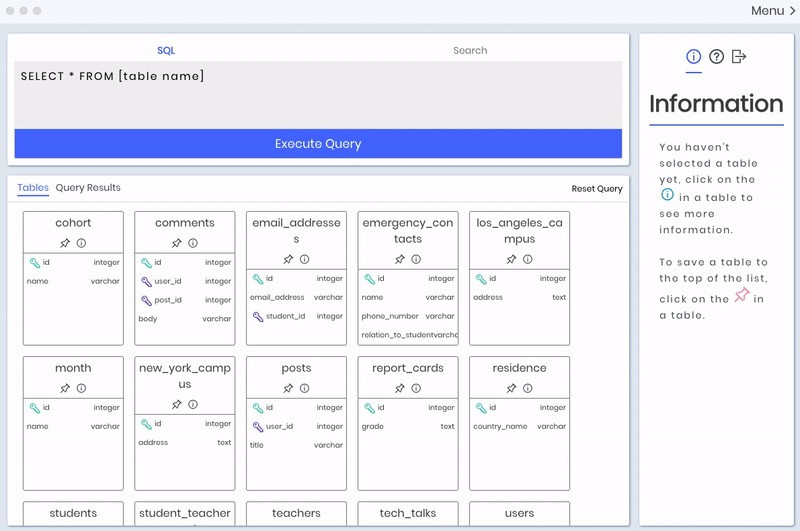Expand the Menu chevron

click(x=792, y=11)
